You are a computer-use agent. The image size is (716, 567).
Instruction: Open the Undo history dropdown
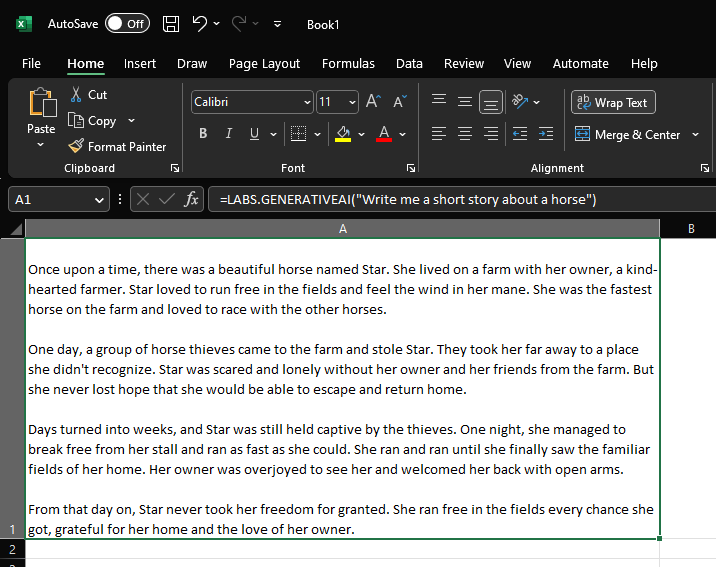coord(216,24)
